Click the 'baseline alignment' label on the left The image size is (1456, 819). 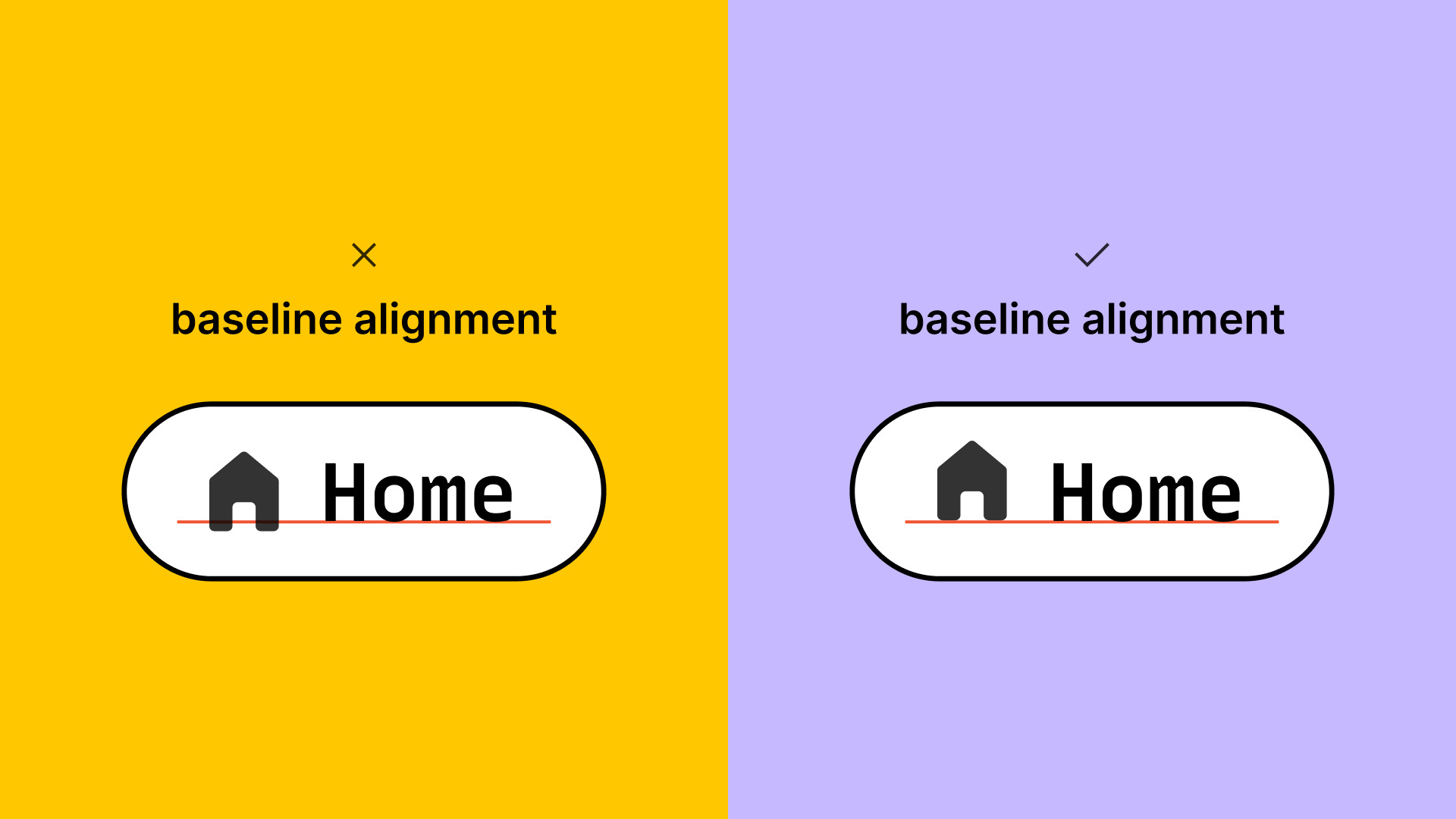(x=364, y=318)
